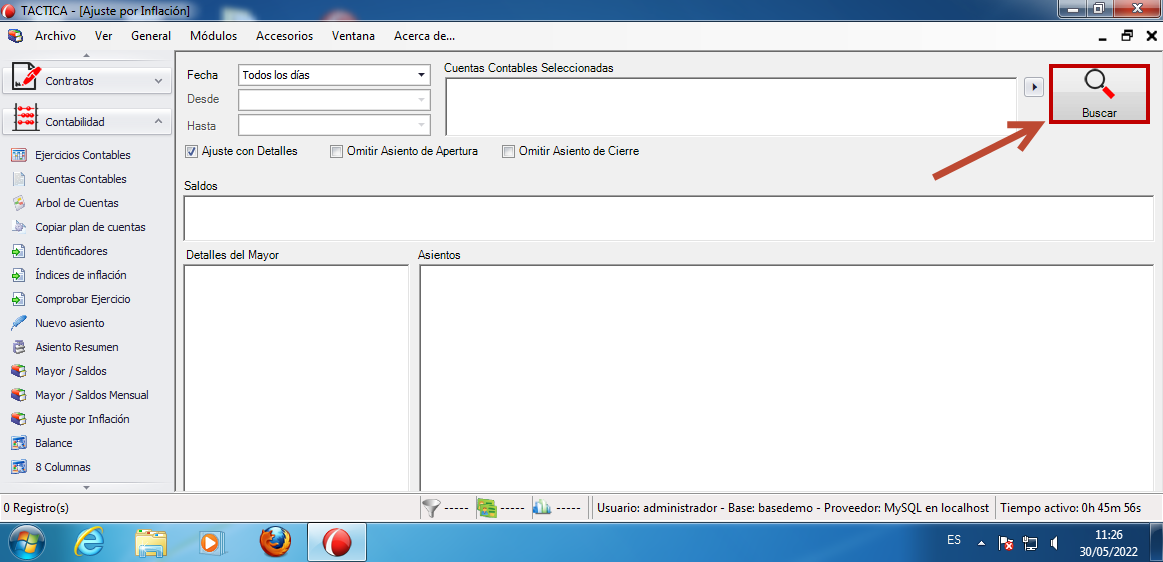The image size is (1163, 562).
Task: Open Windows Explorer folder in taskbar
Action: [151, 543]
